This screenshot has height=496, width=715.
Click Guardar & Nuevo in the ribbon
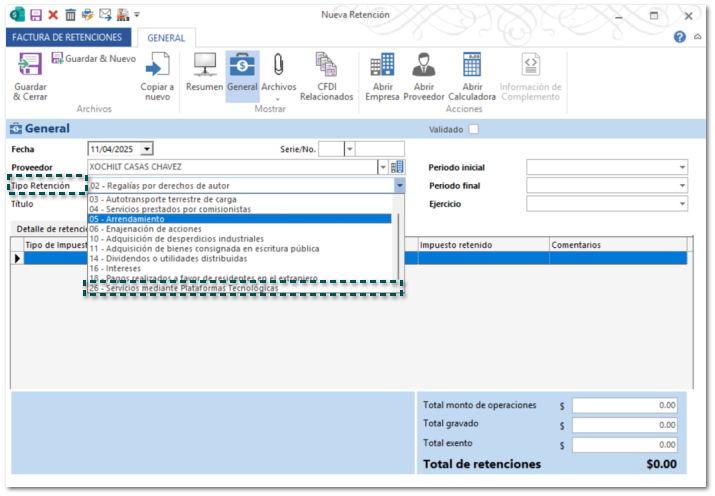click(x=93, y=59)
